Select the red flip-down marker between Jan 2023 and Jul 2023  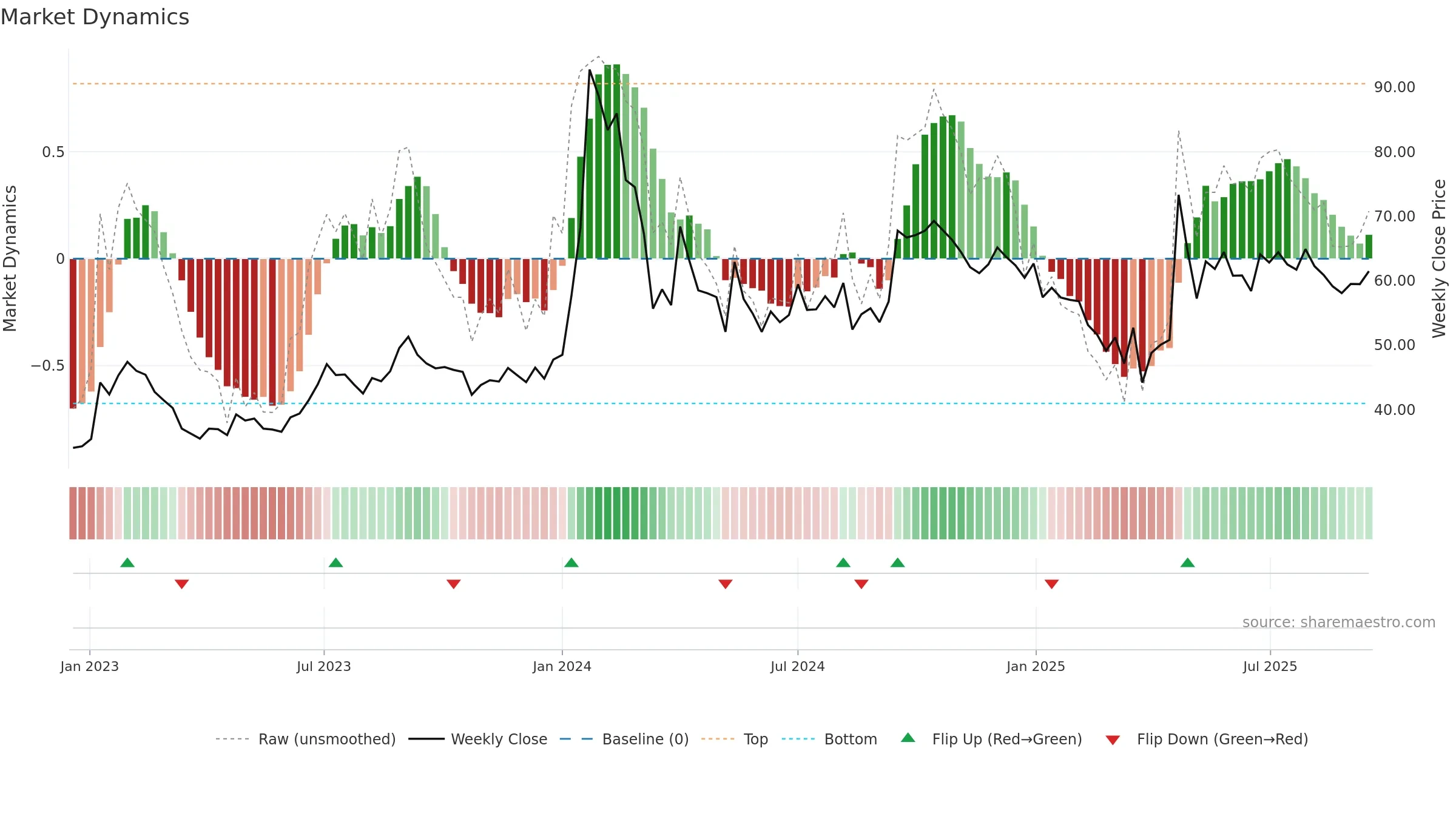pyautogui.click(x=181, y=584)
